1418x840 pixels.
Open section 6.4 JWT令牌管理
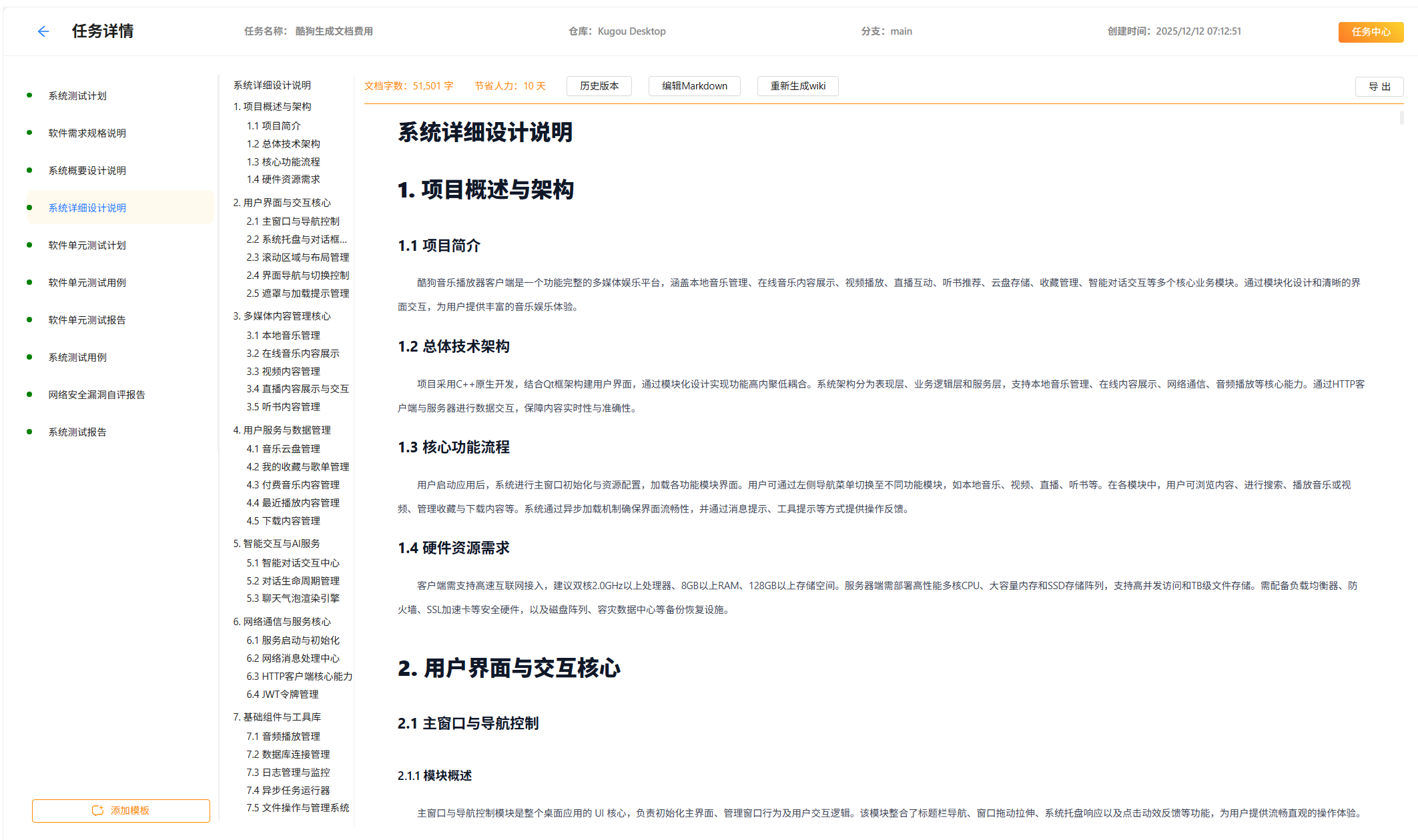point(282,694)
